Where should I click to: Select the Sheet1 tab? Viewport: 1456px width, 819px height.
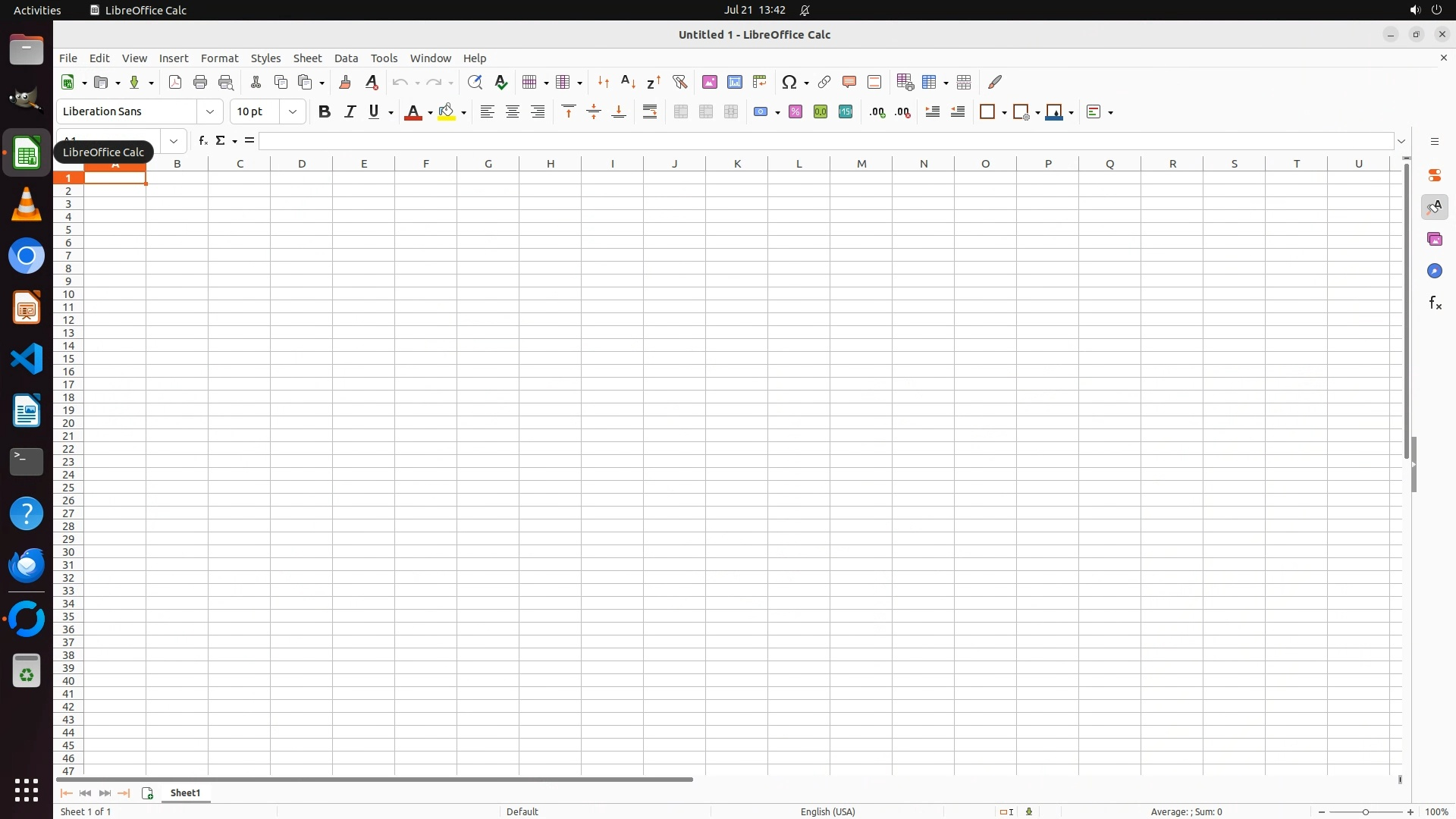[185, 793]
